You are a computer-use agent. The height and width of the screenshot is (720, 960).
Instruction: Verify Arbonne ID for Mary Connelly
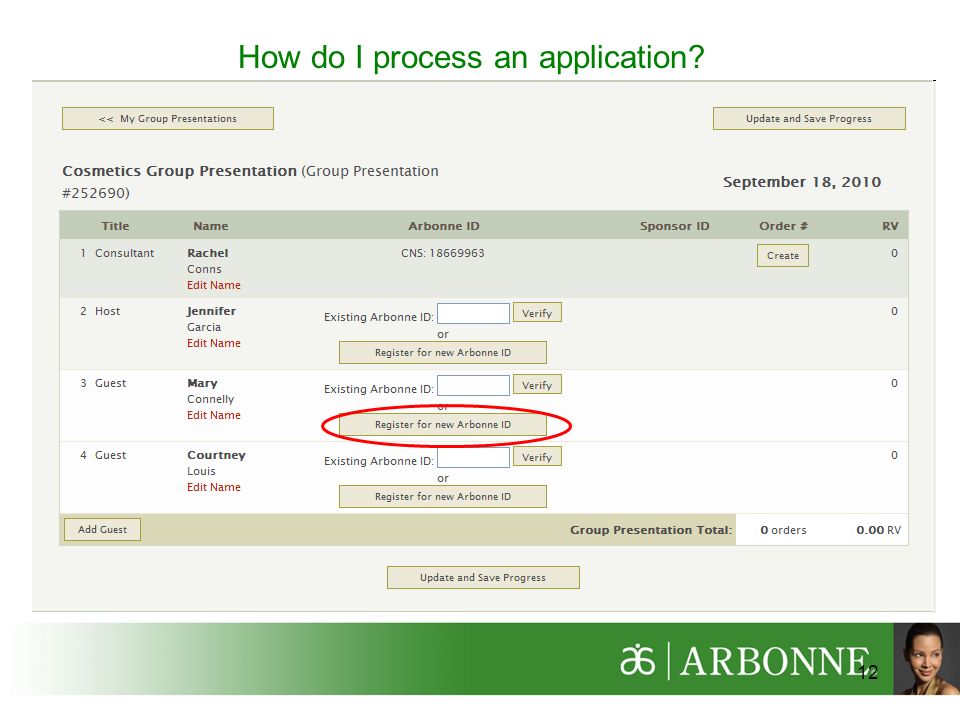[537, 385]
